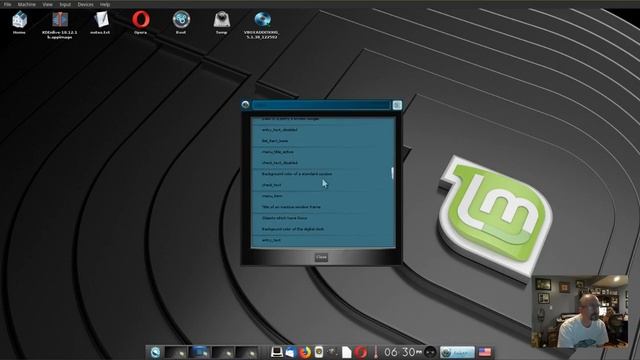640x360 pixels.
Task: Click the dialog's top-left round window icon
Action: [x=245, y=105]
